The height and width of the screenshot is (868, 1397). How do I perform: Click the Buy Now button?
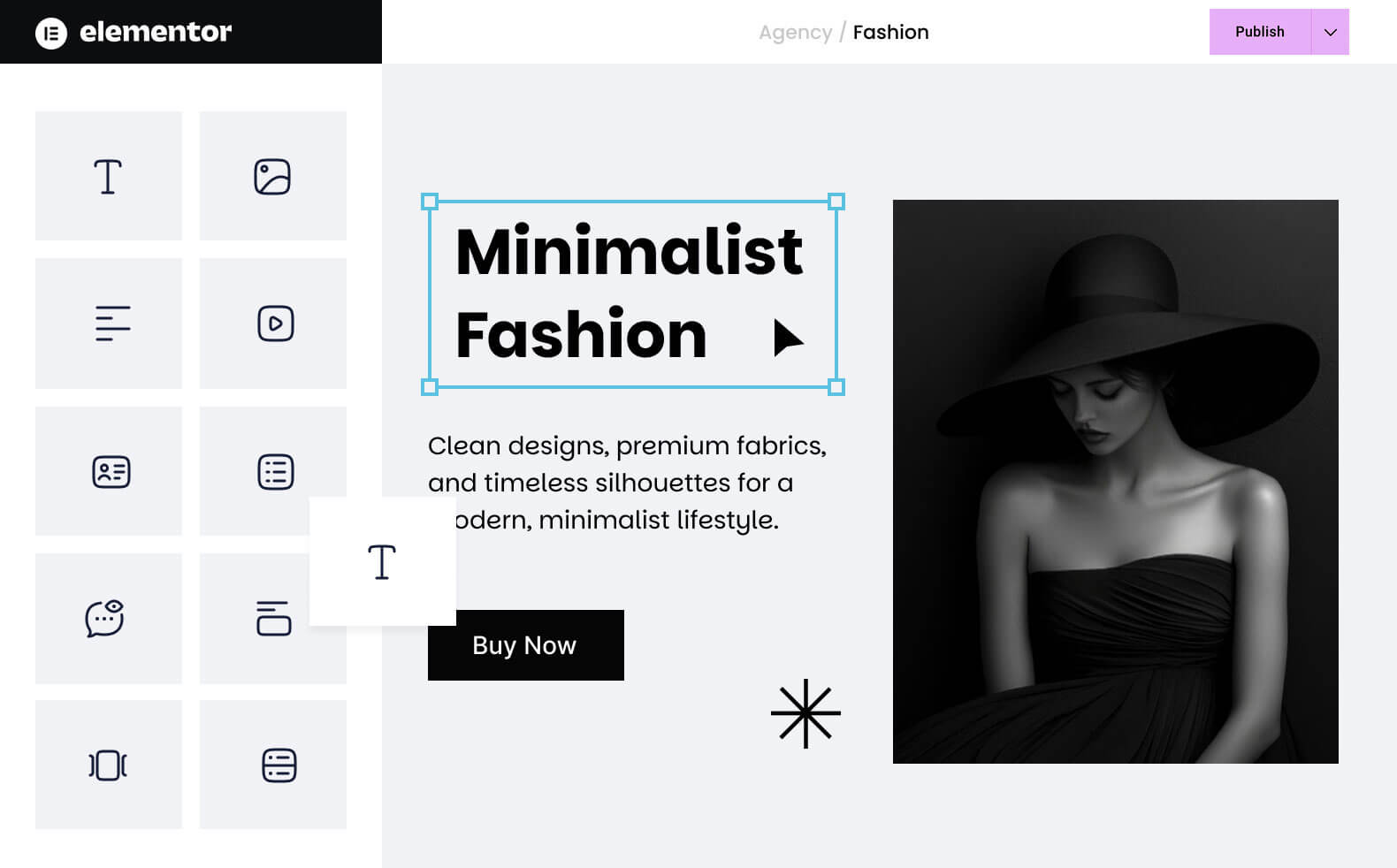click(526, 645)
